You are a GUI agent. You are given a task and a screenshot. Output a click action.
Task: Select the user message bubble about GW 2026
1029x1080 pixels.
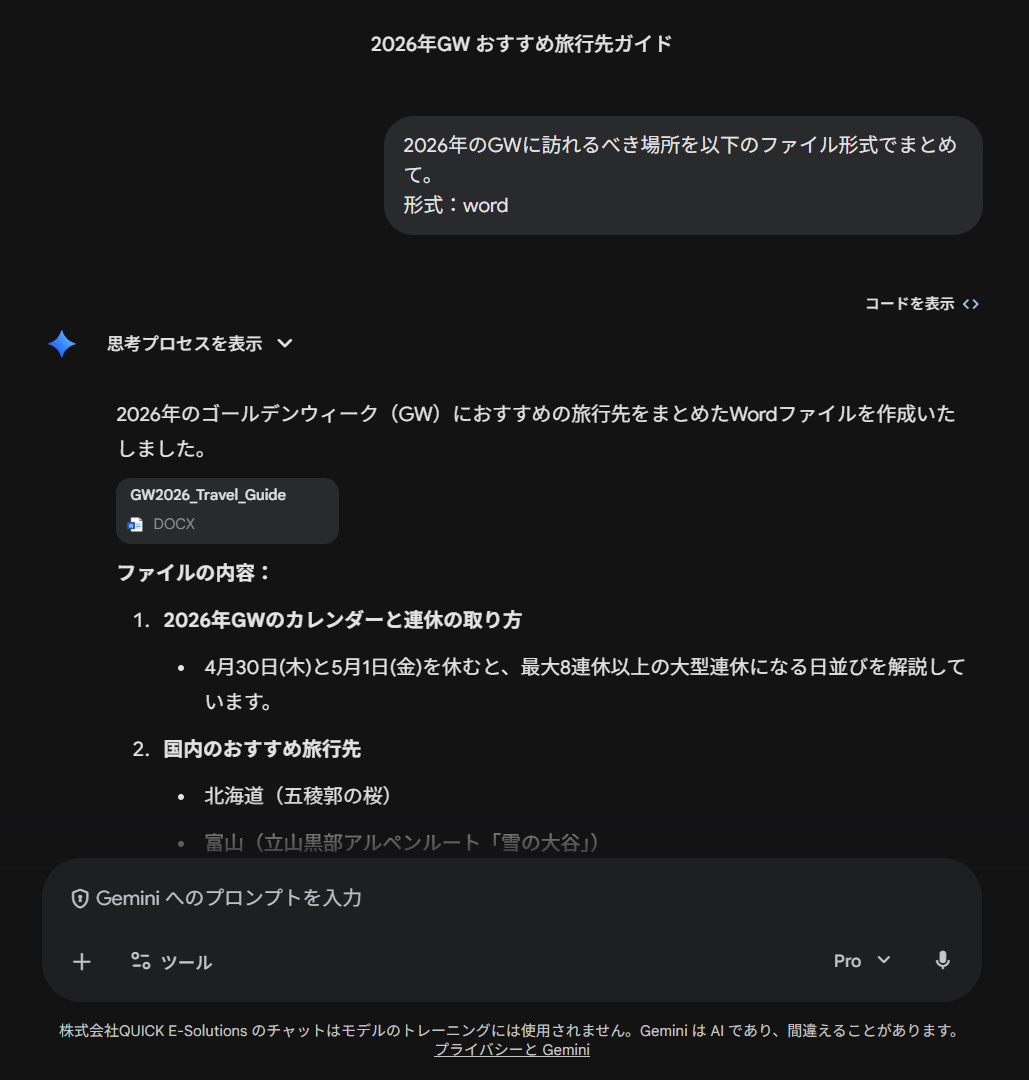click(683, 176)
